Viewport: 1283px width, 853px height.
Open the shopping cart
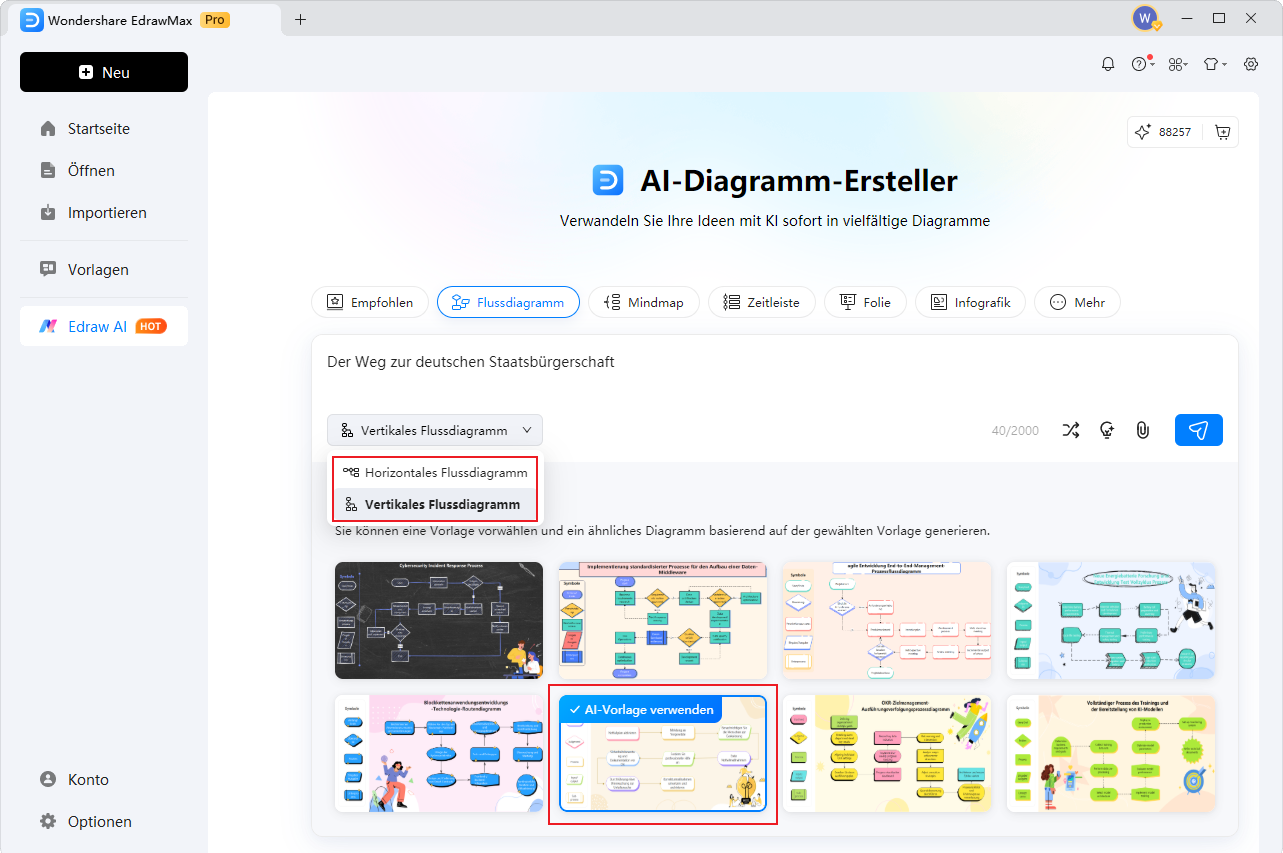[x=1221, y=131]
